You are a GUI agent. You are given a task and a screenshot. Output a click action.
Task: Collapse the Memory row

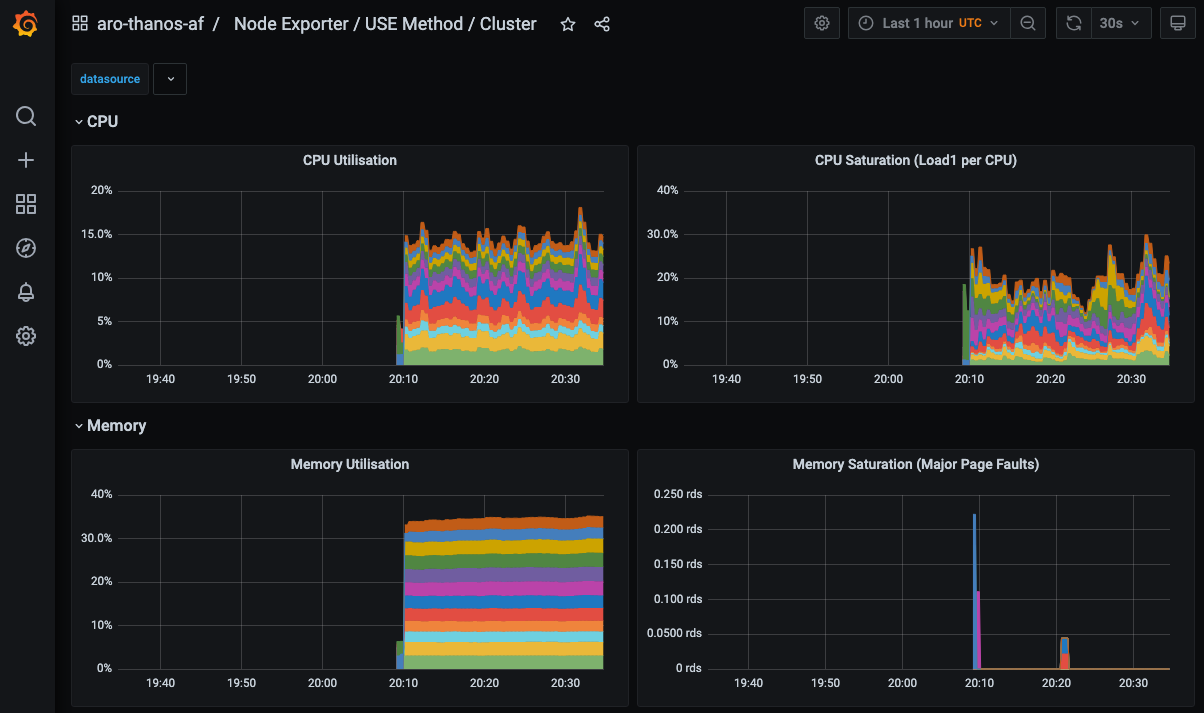pyautogui.click(x=110, y=425)
